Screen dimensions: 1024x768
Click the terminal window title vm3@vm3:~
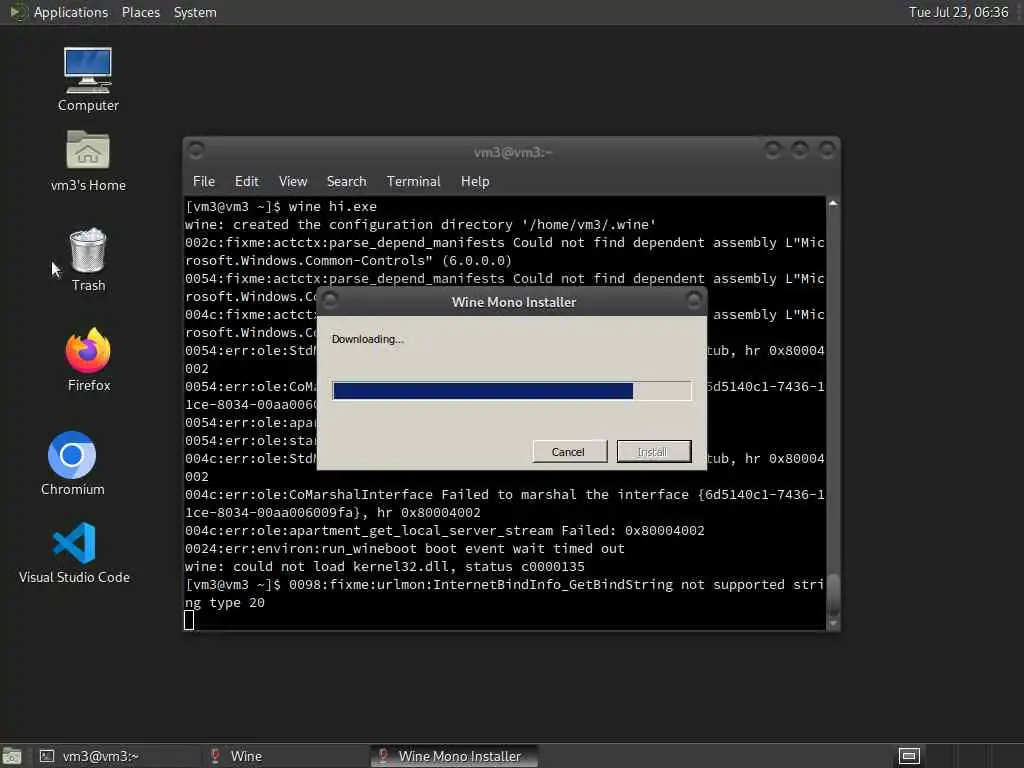513,152
